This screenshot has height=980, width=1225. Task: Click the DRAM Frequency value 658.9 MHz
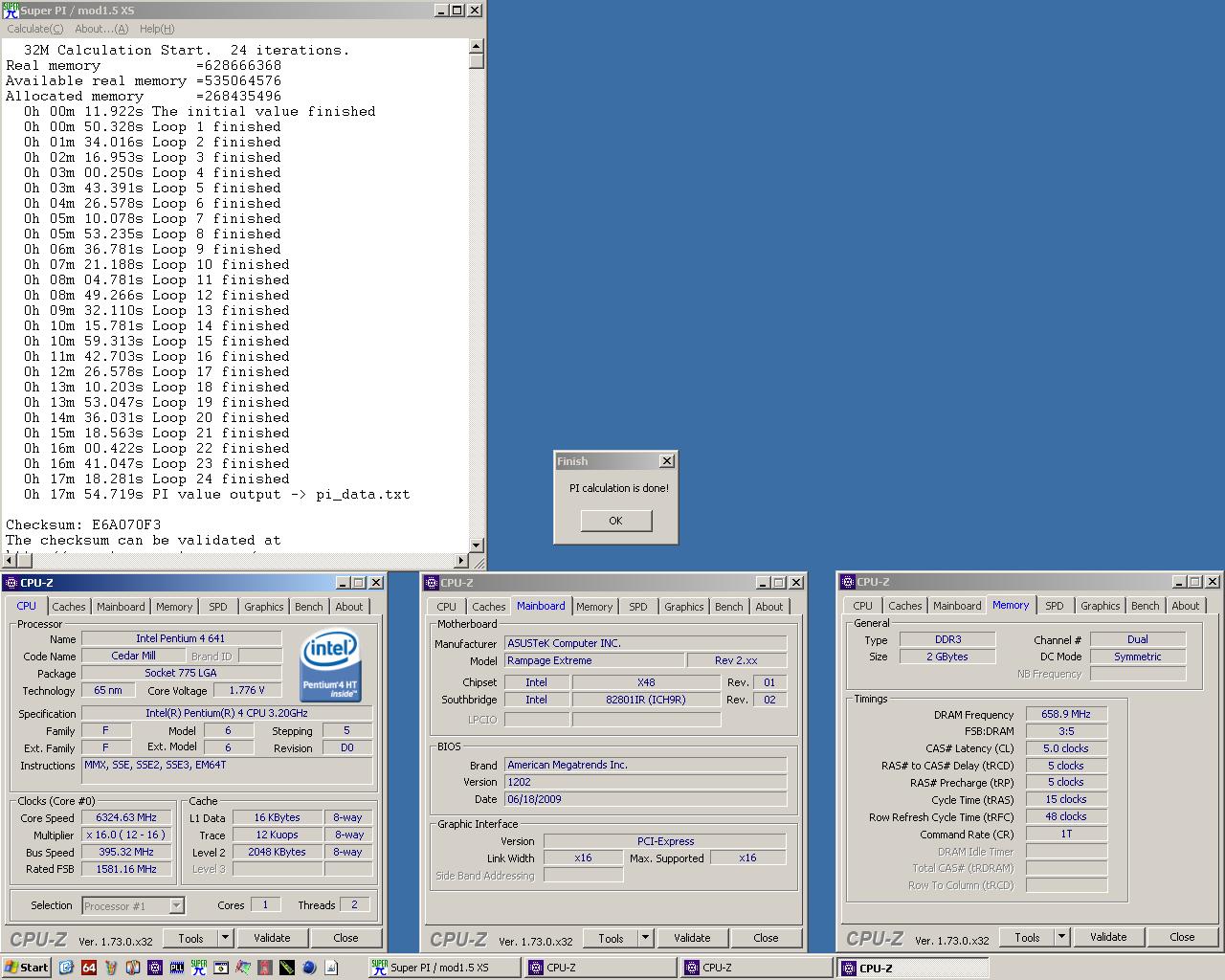1066,715
